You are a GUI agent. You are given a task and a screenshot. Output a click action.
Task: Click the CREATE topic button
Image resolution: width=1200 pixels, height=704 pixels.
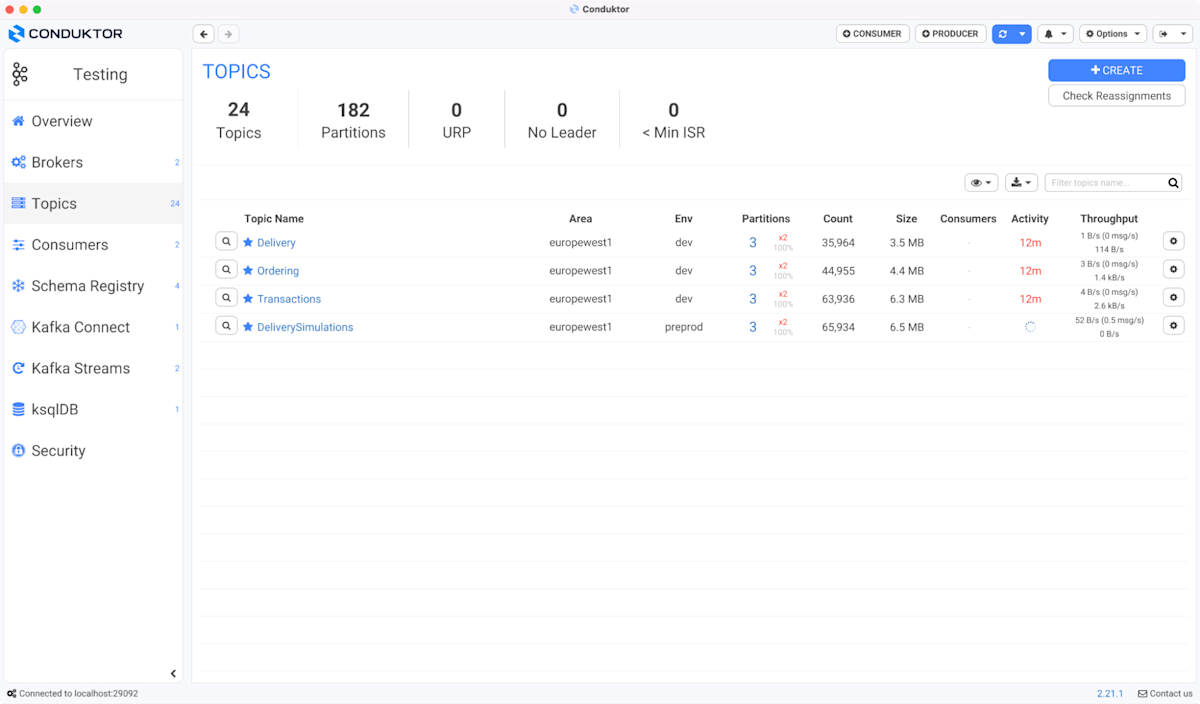coord(1116,70)
